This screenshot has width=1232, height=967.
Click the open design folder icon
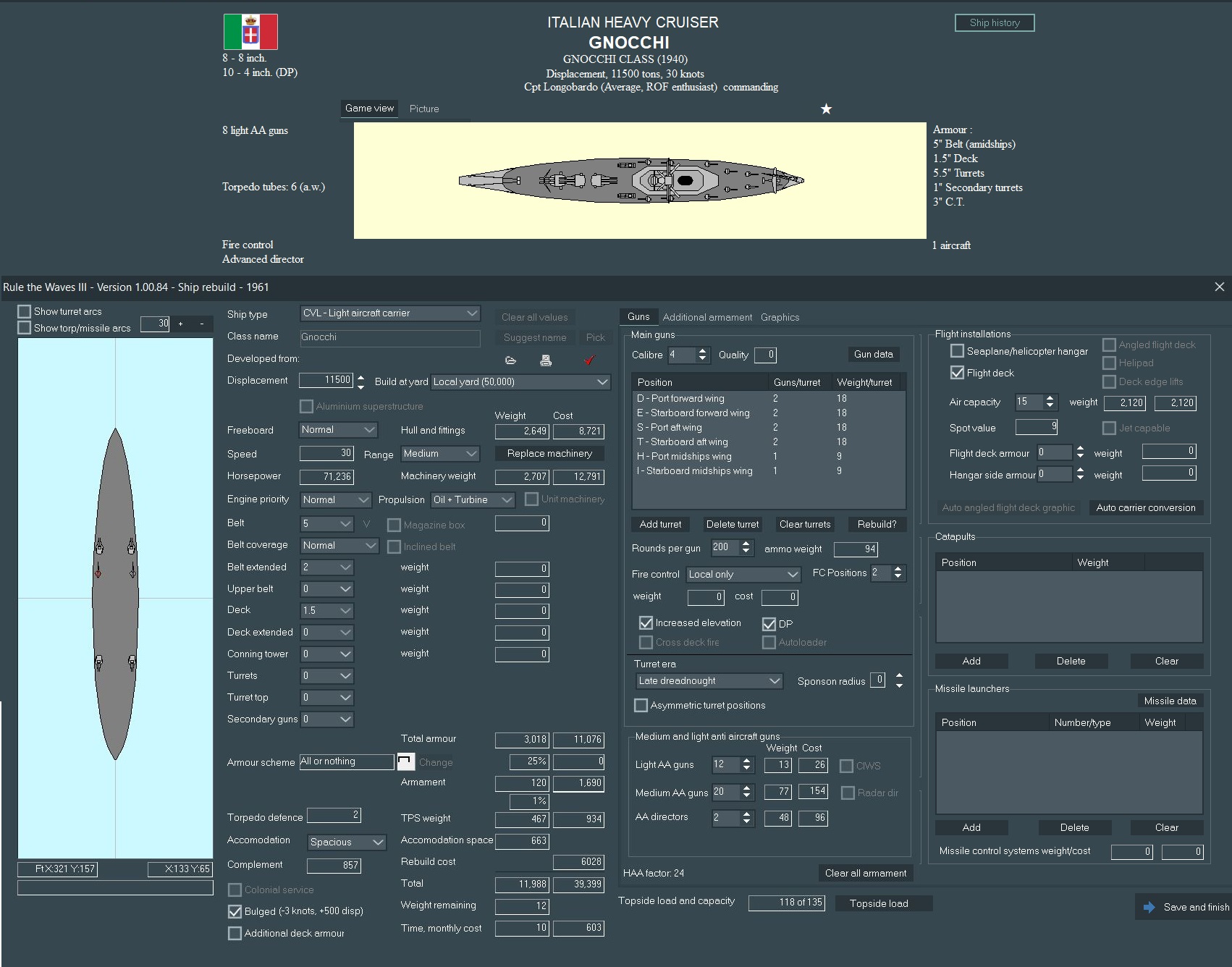tap(510, 360)
